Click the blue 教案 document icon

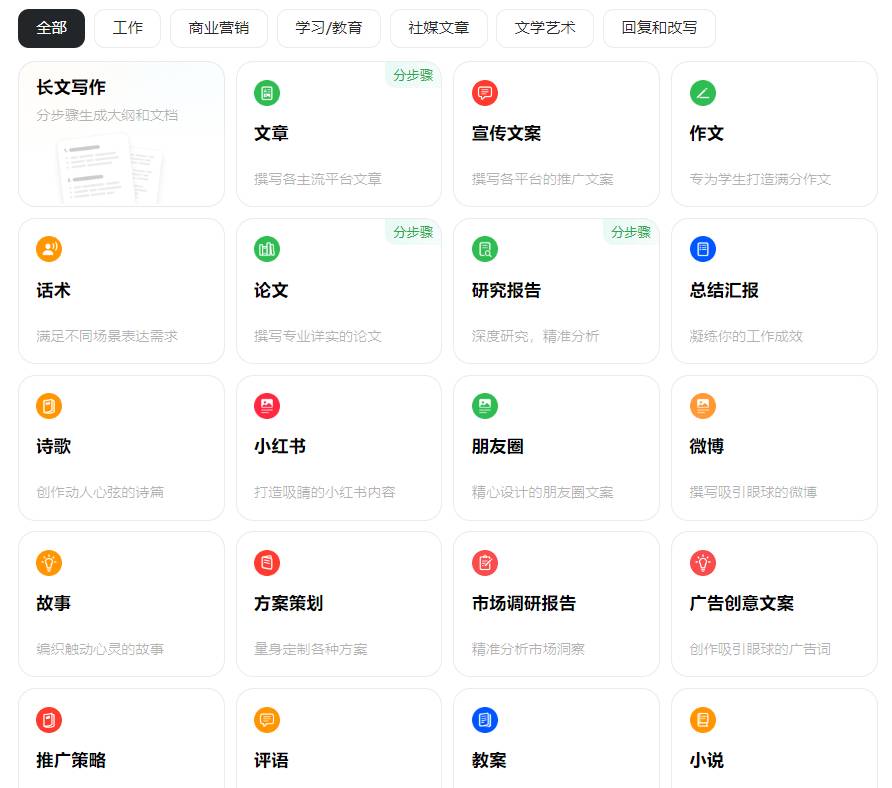485,720
